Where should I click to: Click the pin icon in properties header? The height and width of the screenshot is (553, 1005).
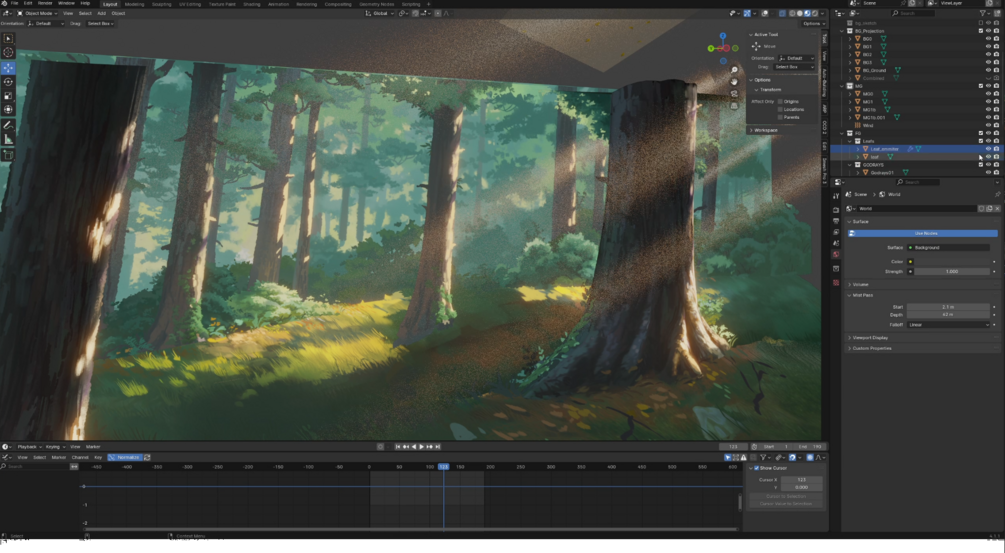click(x=997, y=194)
